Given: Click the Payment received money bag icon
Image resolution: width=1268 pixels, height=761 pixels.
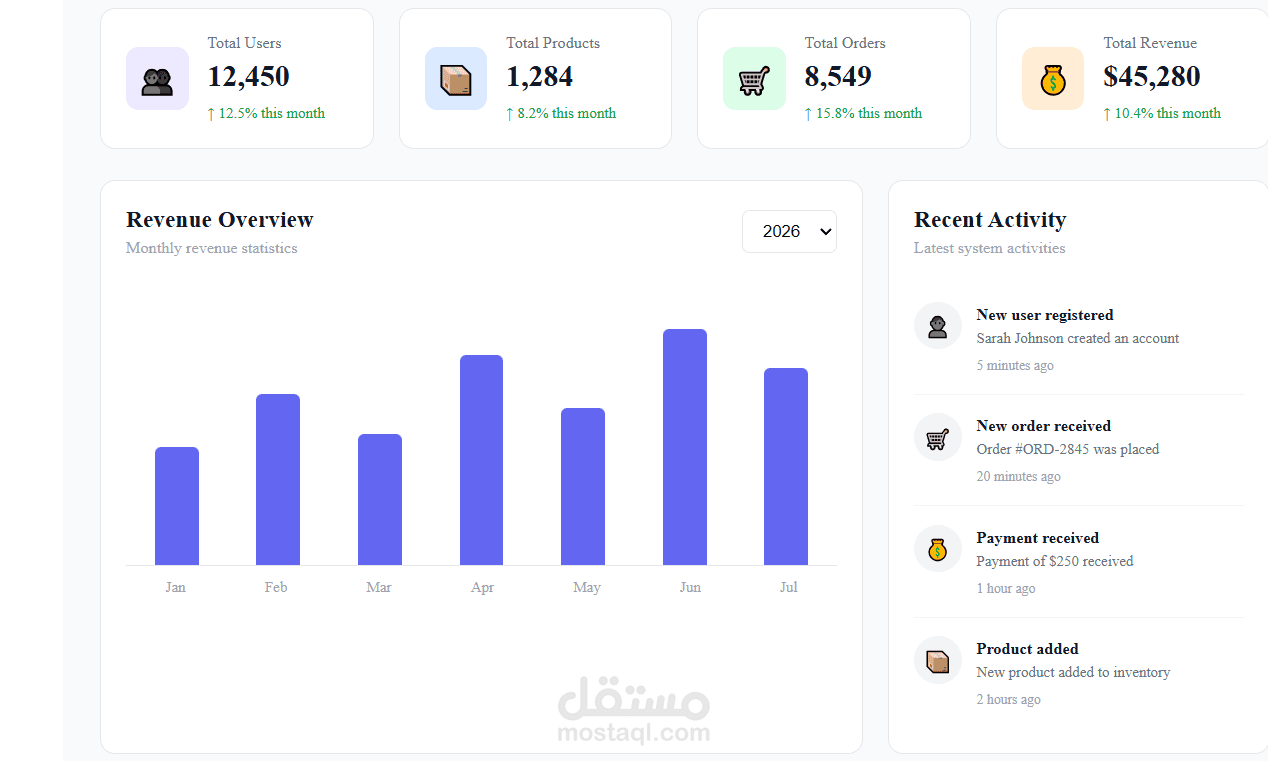Looking at the screenshot, I should [938, 549].
